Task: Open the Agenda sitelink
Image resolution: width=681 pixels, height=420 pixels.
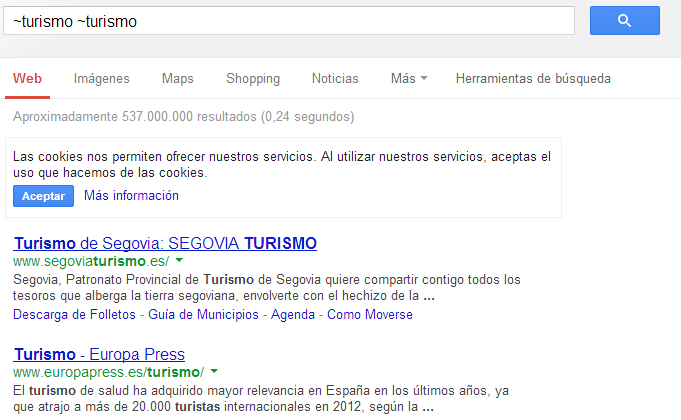Action: pos(293,314)
